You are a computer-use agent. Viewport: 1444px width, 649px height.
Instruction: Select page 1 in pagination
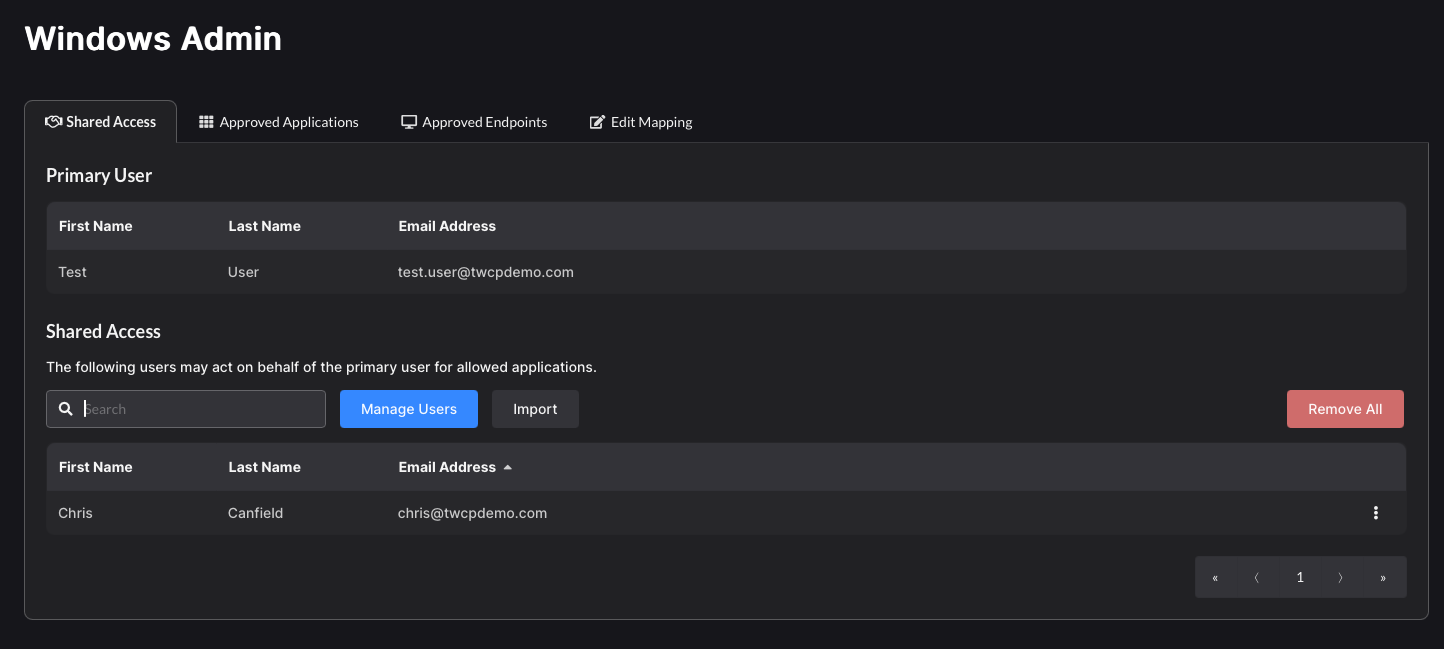pyautogui.click(x=1300, y=578)
